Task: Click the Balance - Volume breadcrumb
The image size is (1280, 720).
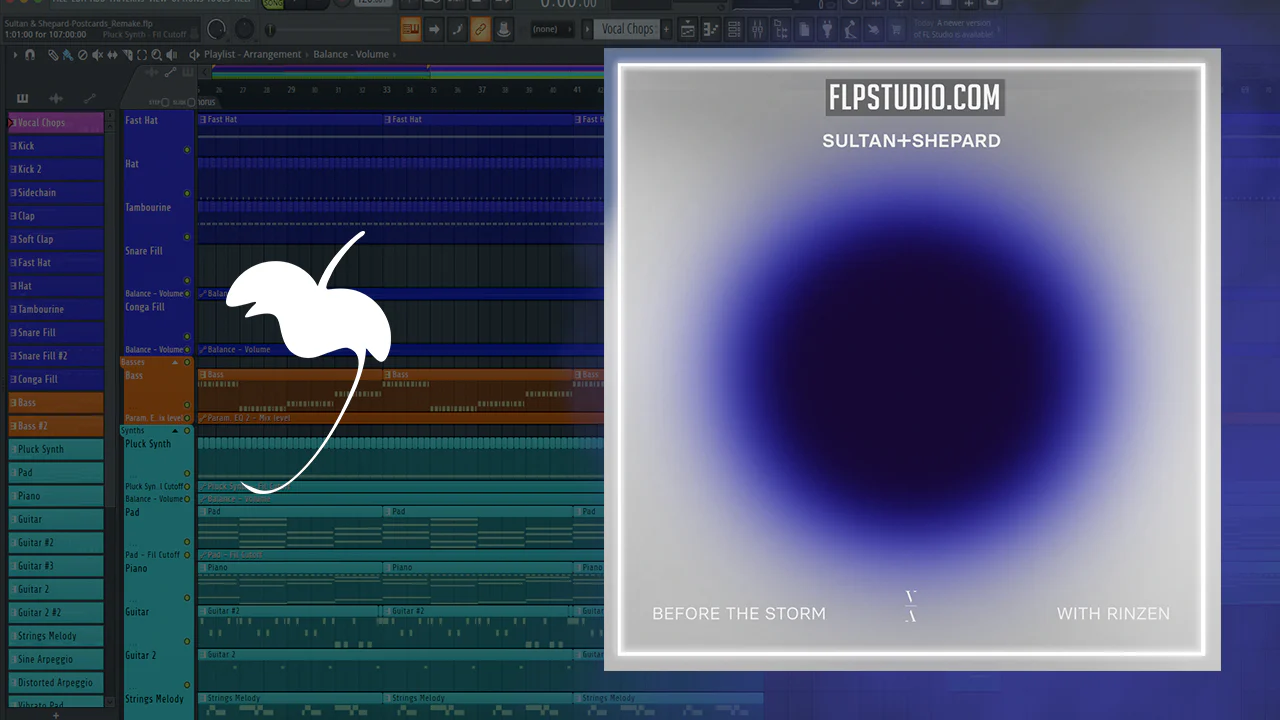Action: click(351, 54)
